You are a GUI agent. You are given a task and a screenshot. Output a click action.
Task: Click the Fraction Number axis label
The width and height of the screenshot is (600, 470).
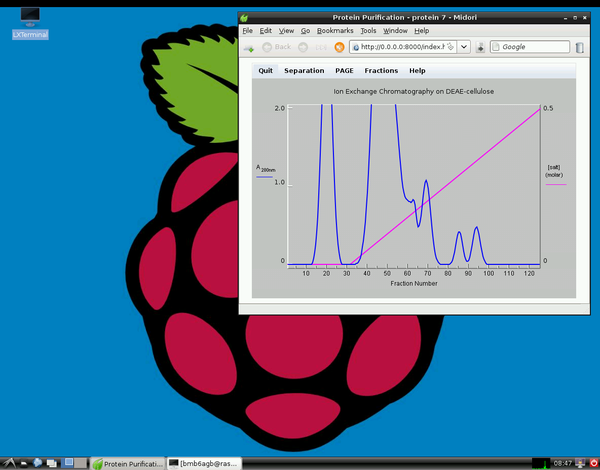[414, 284]
